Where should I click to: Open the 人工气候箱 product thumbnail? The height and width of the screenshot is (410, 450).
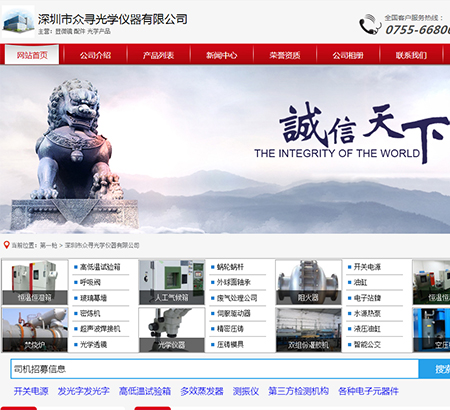pos(172,282)
